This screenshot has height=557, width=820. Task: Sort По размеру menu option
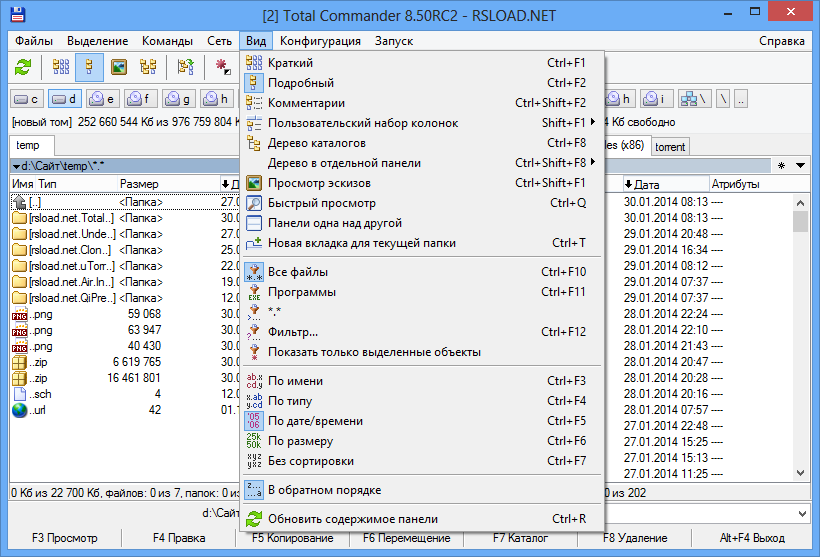(422, 441)
